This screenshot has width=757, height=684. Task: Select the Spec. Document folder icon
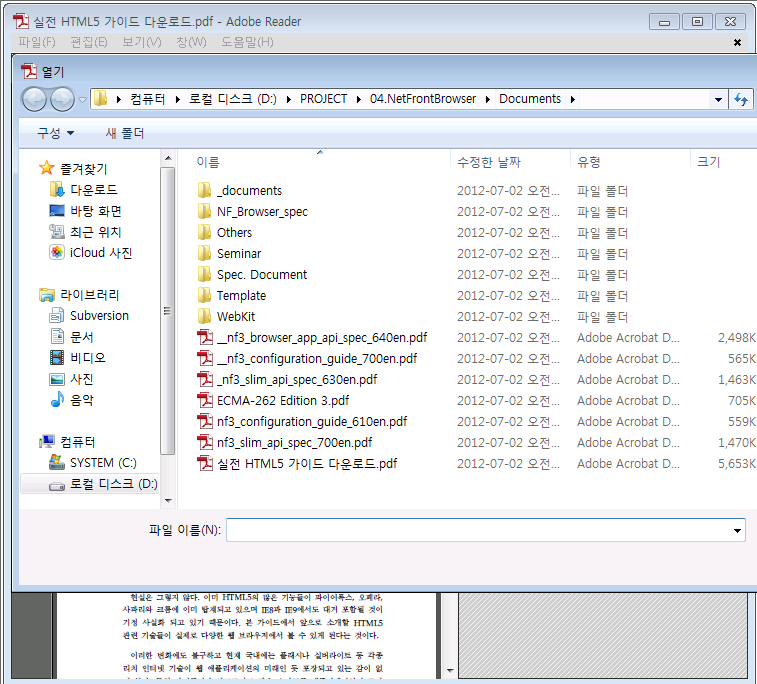[x=204, y=275]
